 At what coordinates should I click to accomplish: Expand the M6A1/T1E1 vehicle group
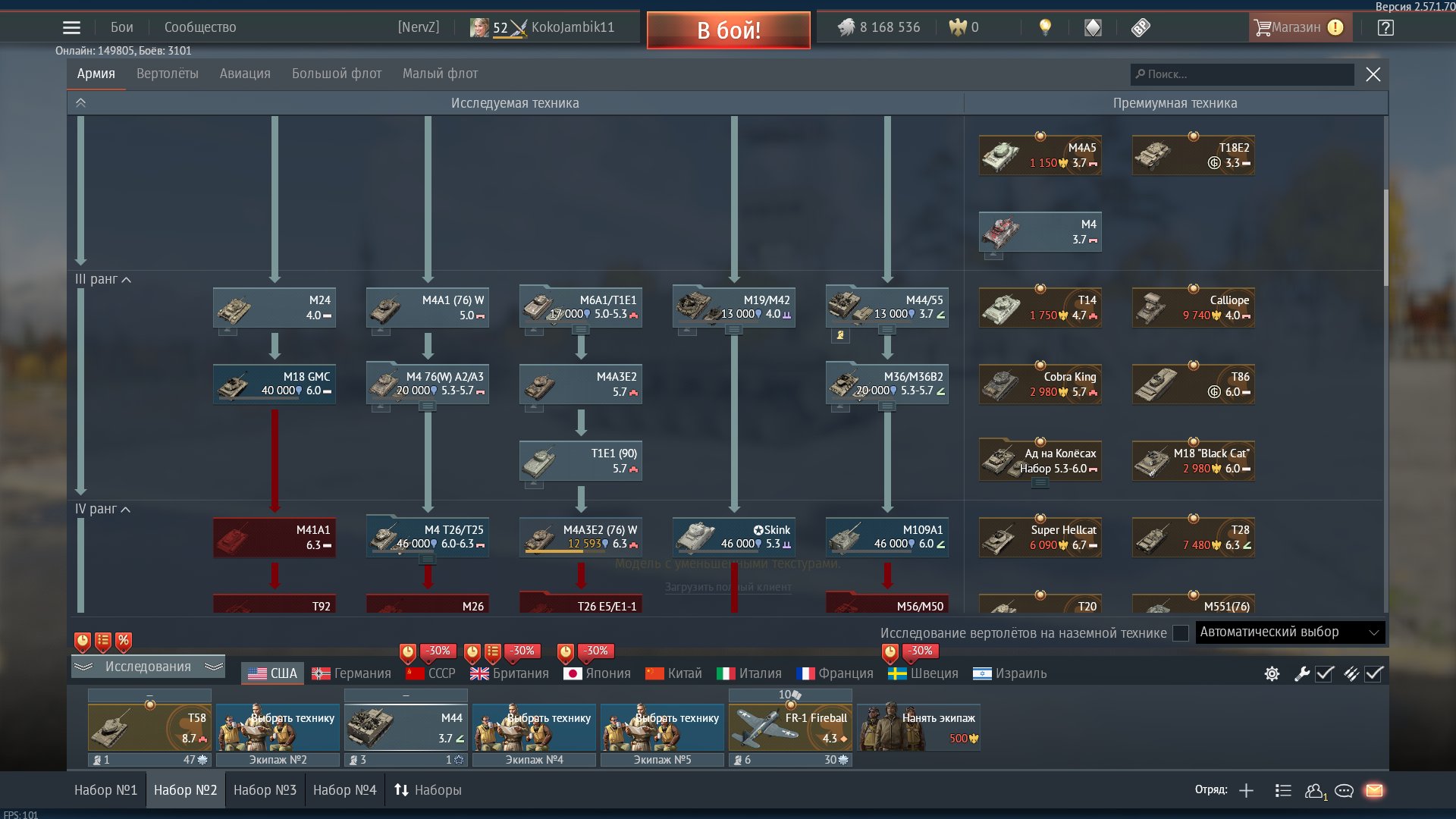[580, 330]
